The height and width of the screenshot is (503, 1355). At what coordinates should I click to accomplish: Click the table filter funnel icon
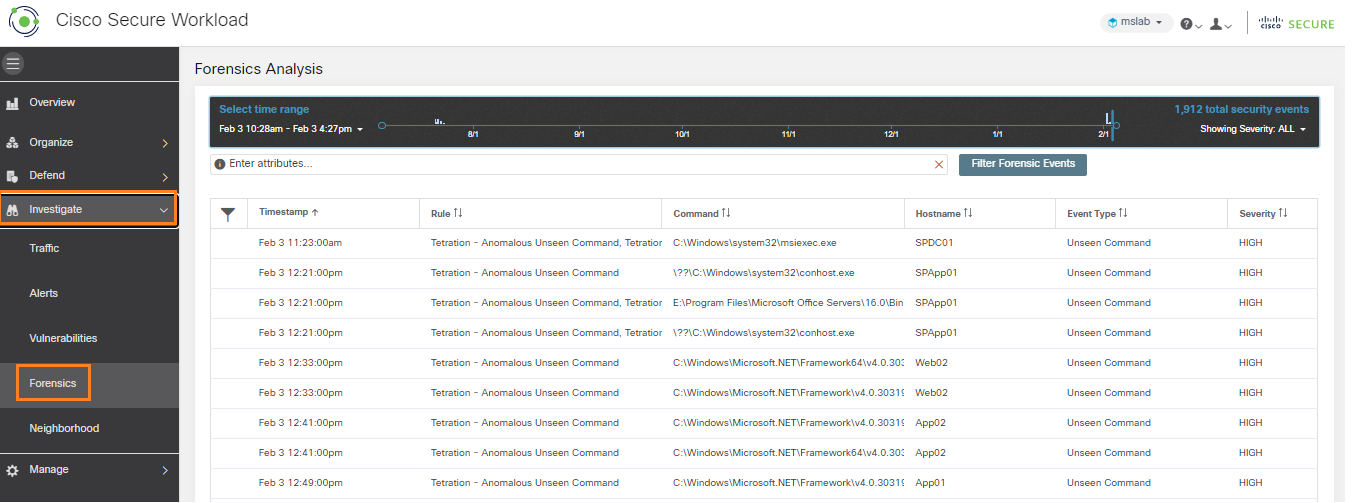(x=229, y=214)
